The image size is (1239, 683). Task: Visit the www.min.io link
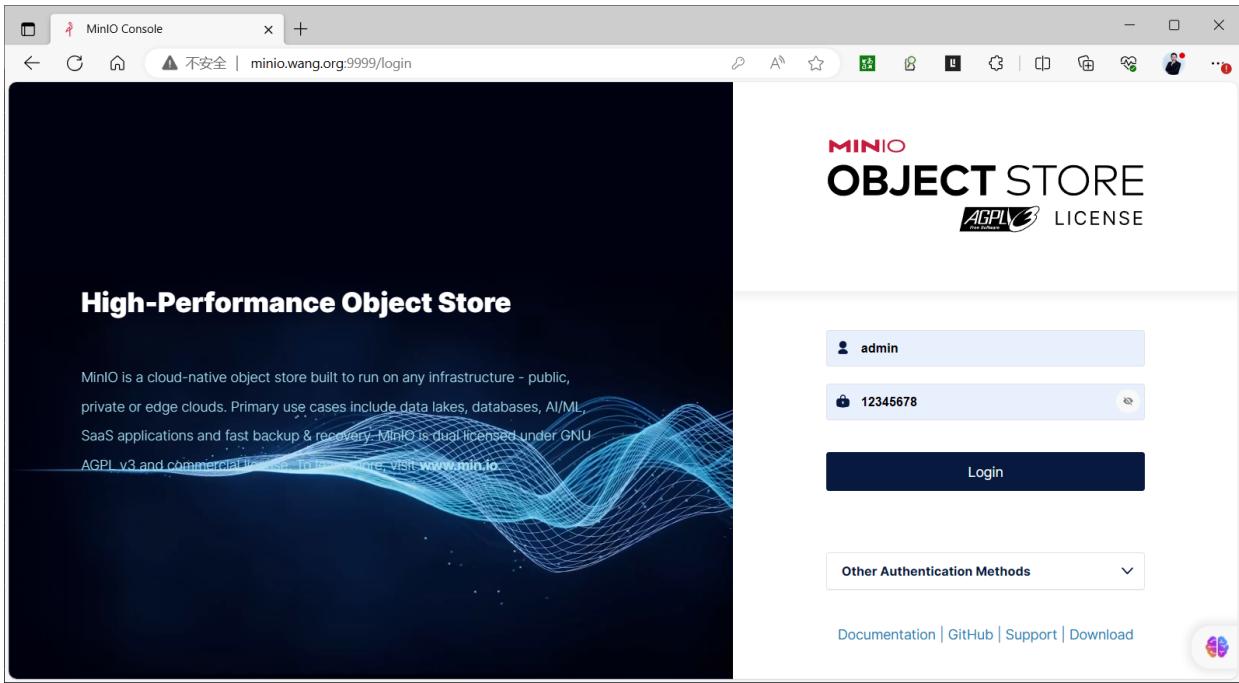[458, 465]
